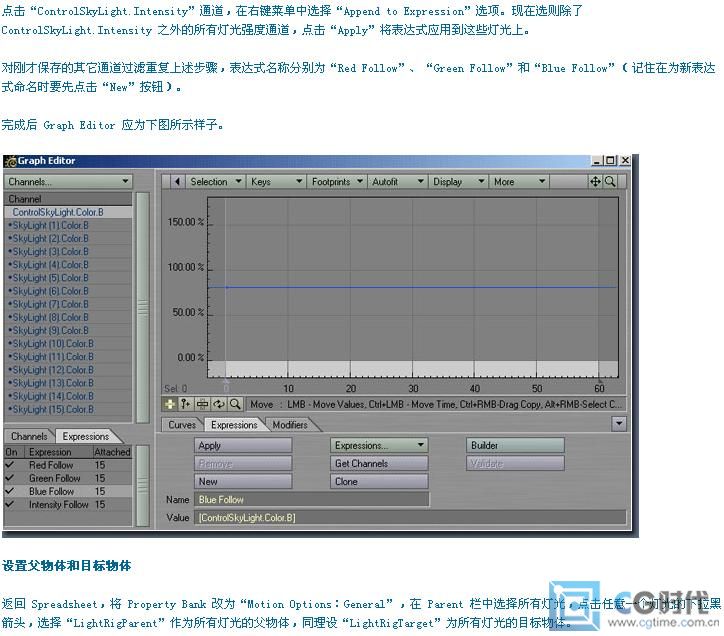The image size is (724, 636).
Task: Select the Zoom tool in graph toolbar
Action: (235, 404)
